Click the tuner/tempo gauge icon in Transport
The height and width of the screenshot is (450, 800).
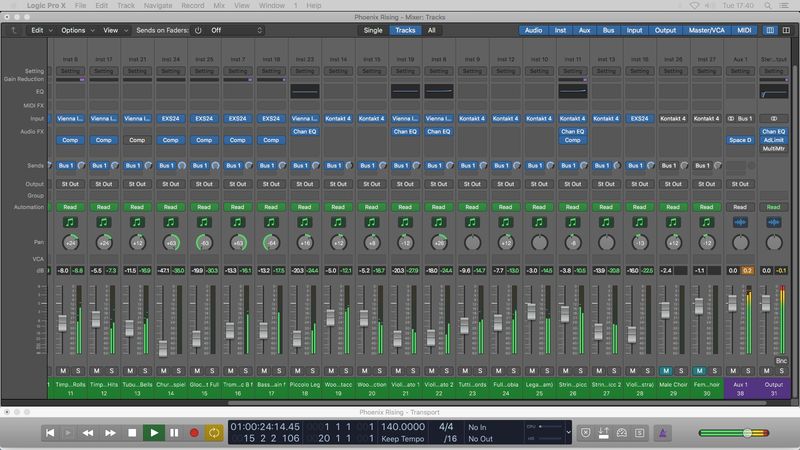tap(621, 433)
